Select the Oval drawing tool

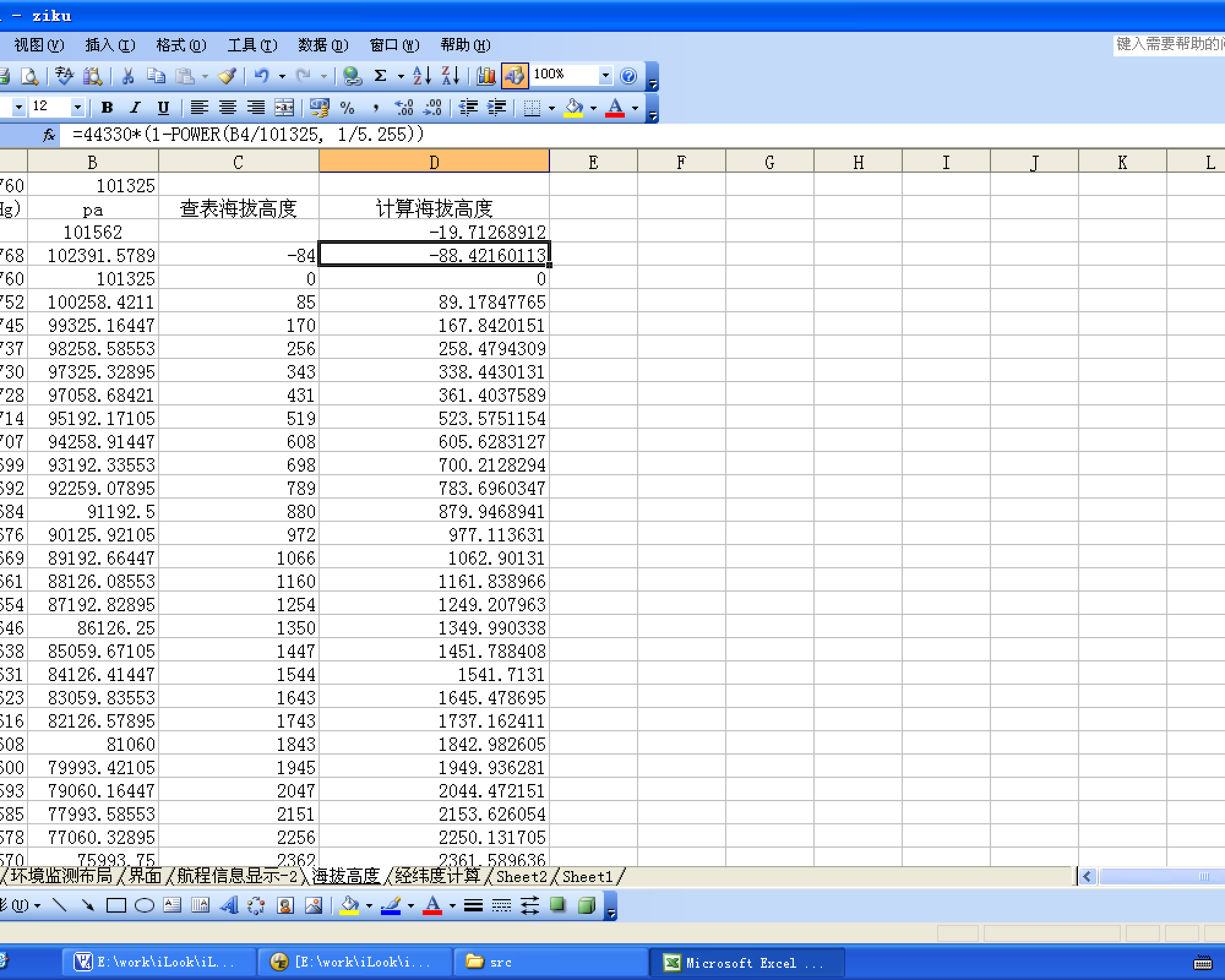[145, 905]
